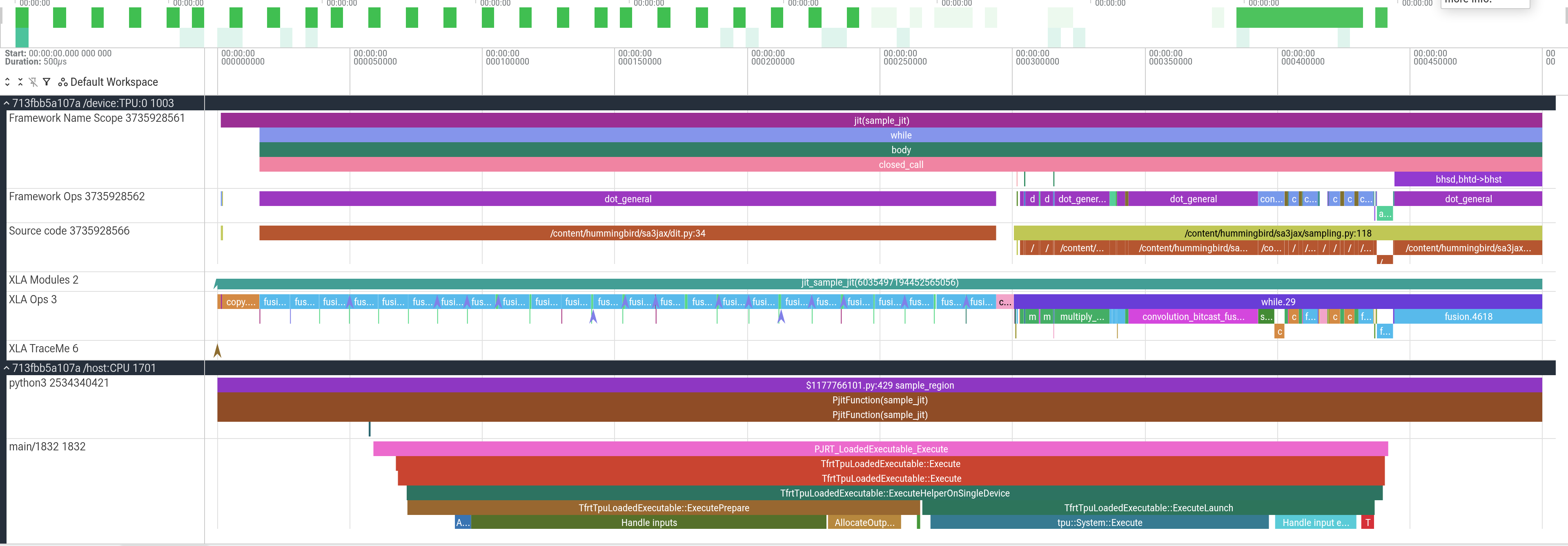The image size is (1568, 546).
Task: Collapse the /host:CPU 1701 process group
Action: (x=7, y=368)
